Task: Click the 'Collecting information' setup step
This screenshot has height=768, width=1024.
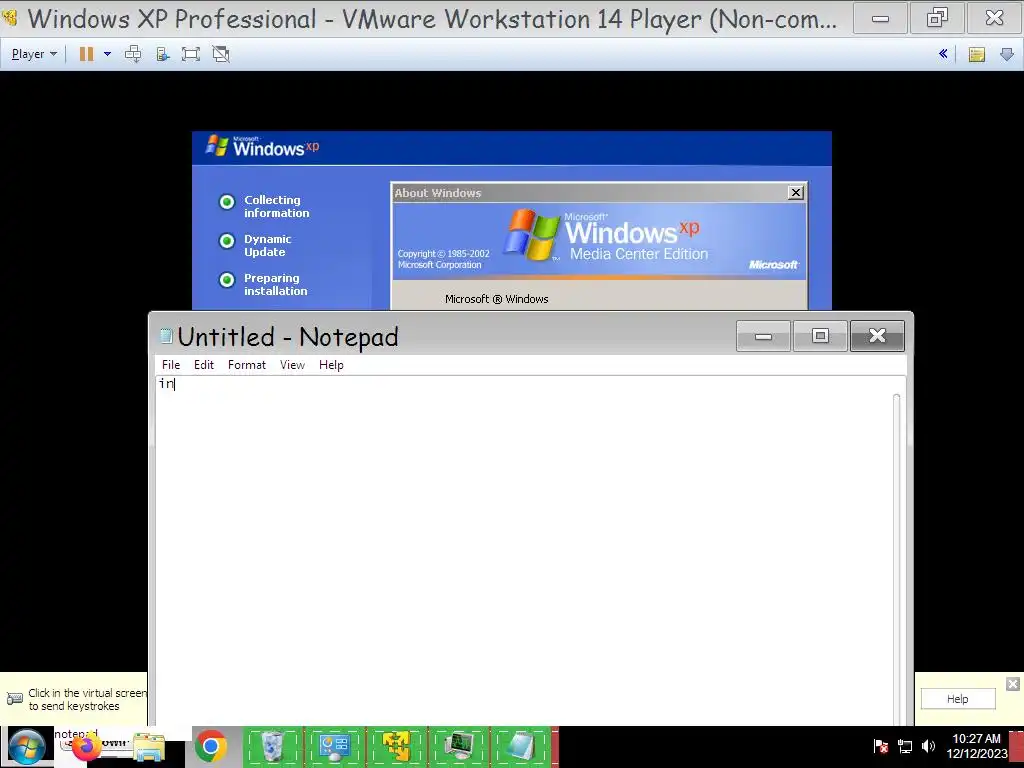Action: (x=276, y=206)
